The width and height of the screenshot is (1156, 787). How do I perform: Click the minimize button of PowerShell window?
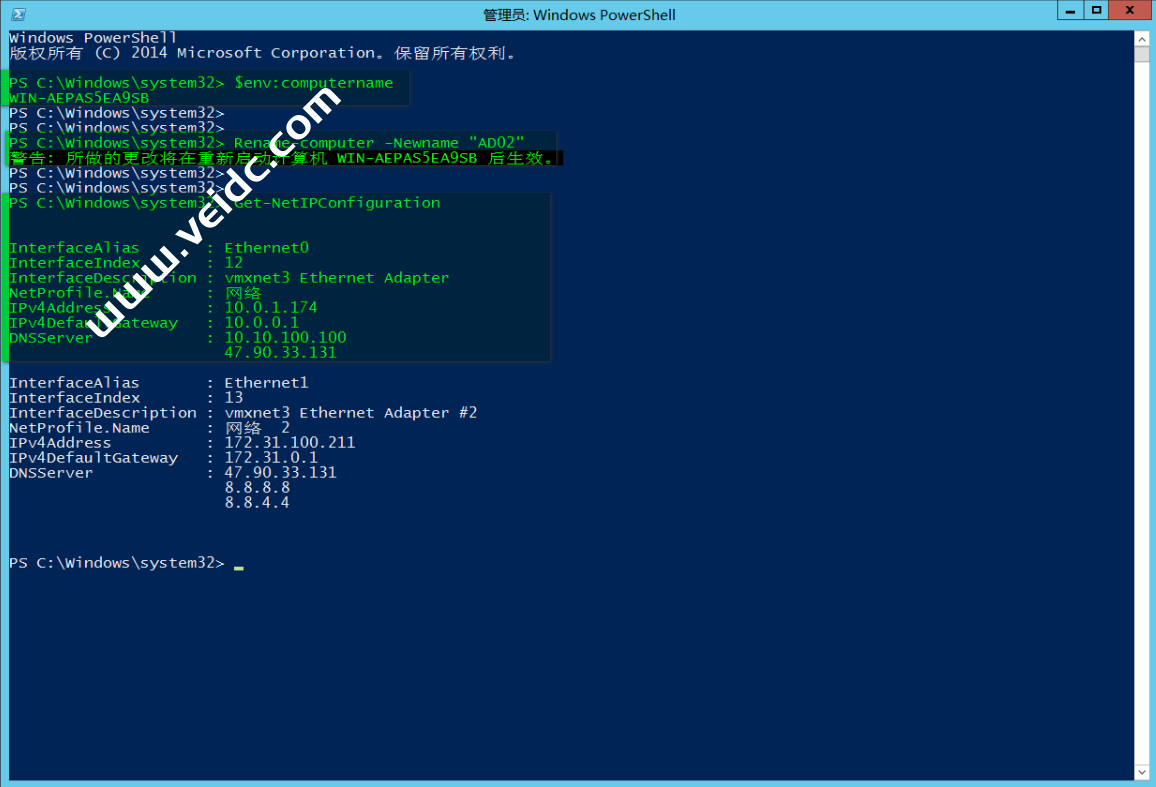tap(1068, 11)
